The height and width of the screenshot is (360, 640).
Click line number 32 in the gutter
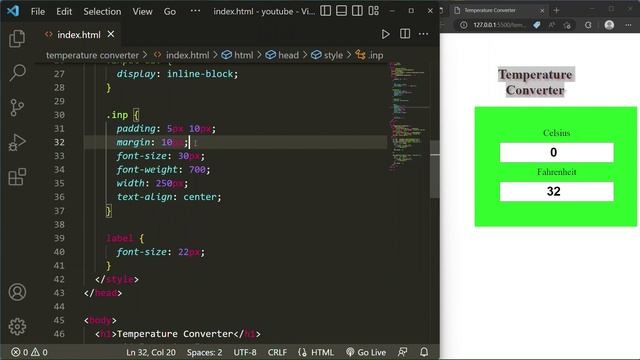[x=59, y=142]
